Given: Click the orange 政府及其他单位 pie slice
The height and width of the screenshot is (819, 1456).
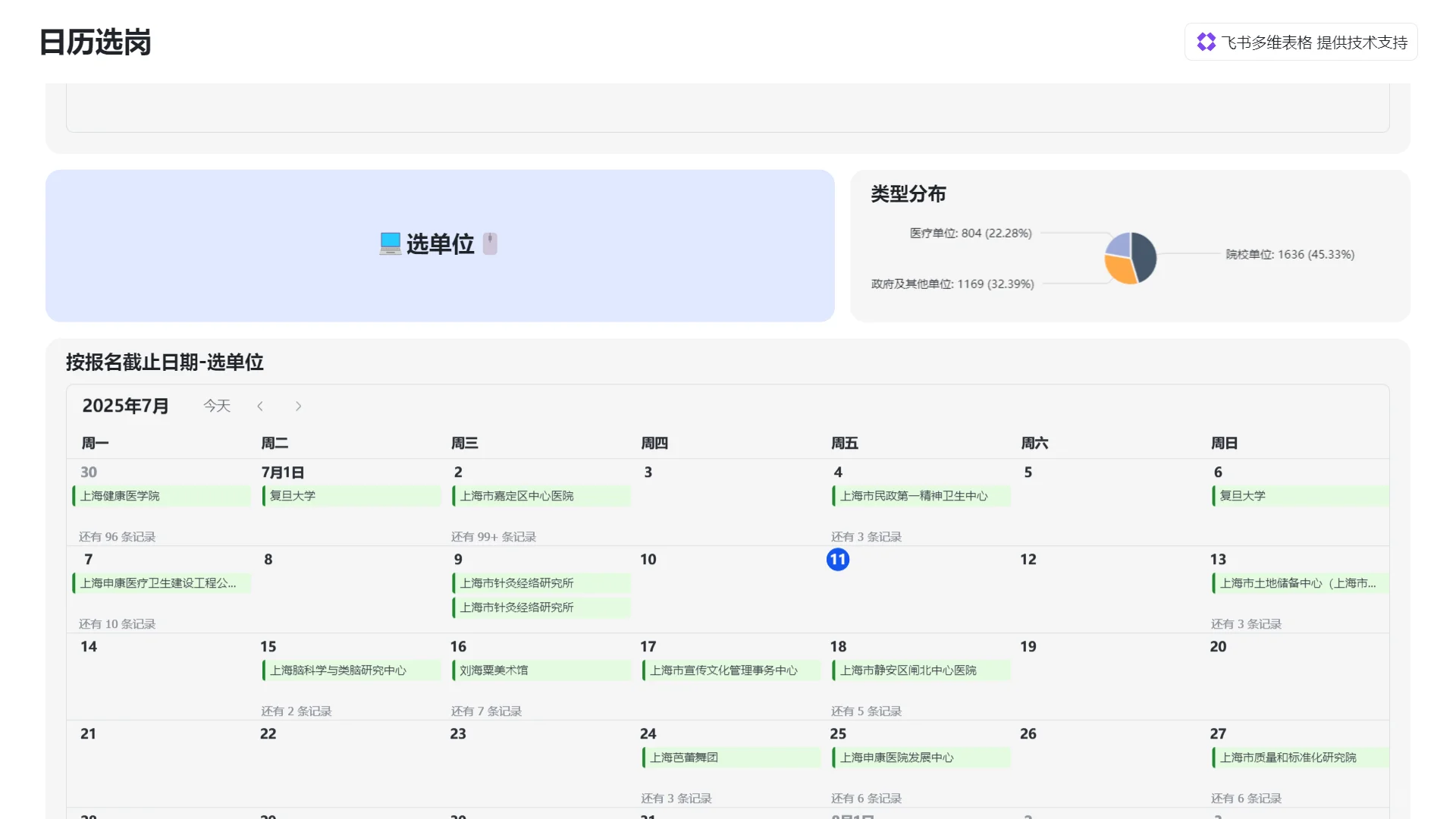Looking at the screenshot, I should pyautogui.click(x=1119, y=269).
